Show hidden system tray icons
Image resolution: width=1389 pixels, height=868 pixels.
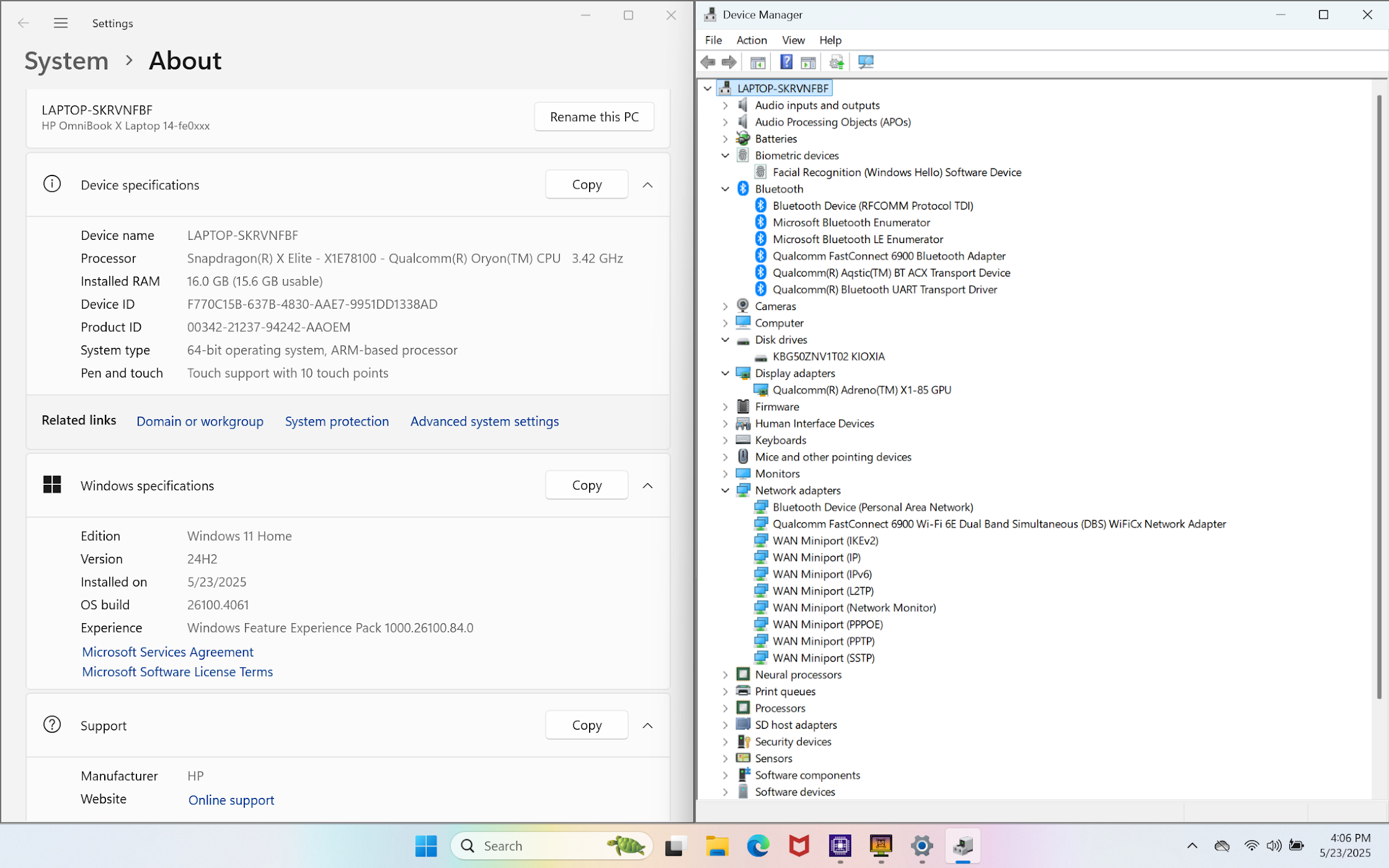[x=1192, y=846]
